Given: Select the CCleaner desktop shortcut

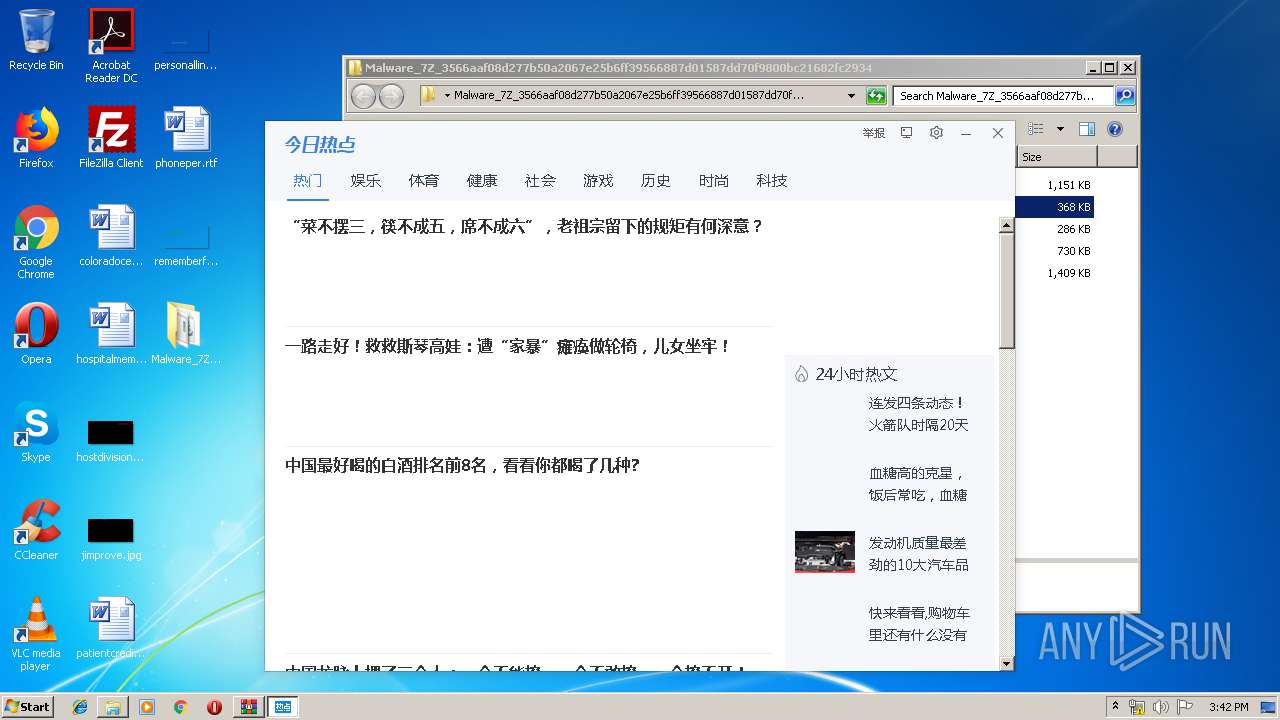Looking at the screenshot, I should (x=36, y=530).
